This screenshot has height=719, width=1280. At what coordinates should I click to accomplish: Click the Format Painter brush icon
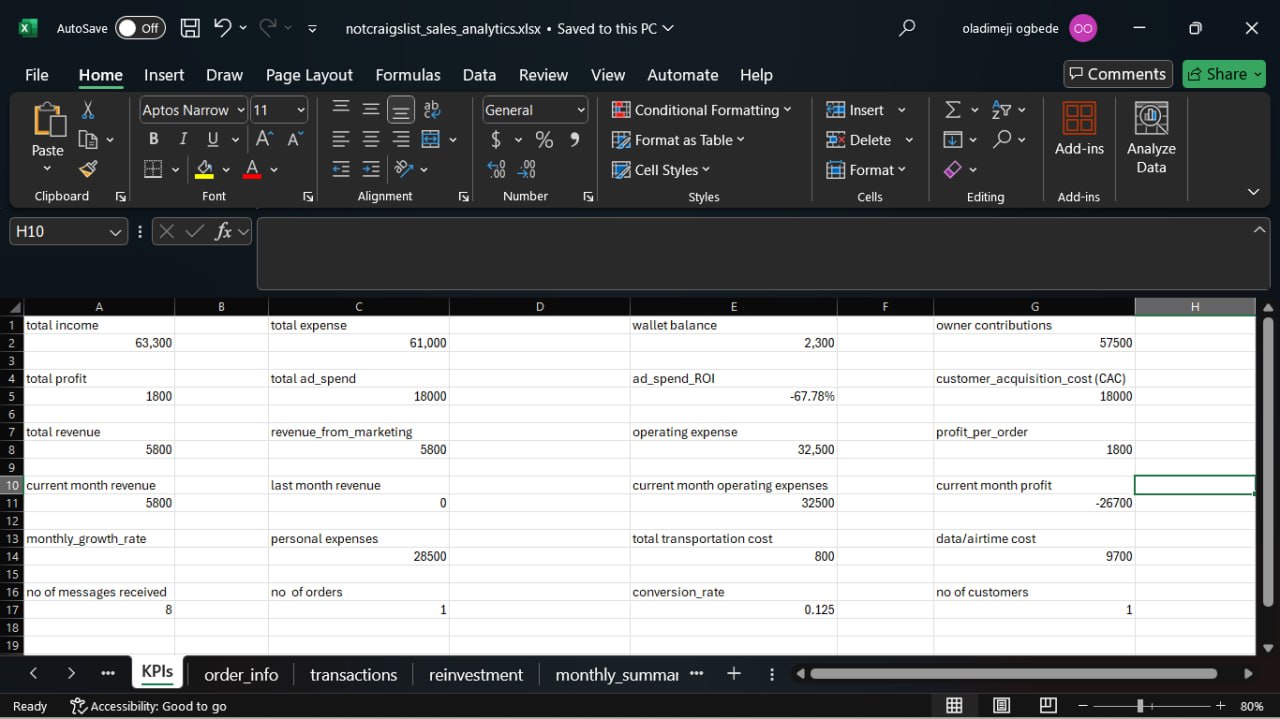[88, 169]
